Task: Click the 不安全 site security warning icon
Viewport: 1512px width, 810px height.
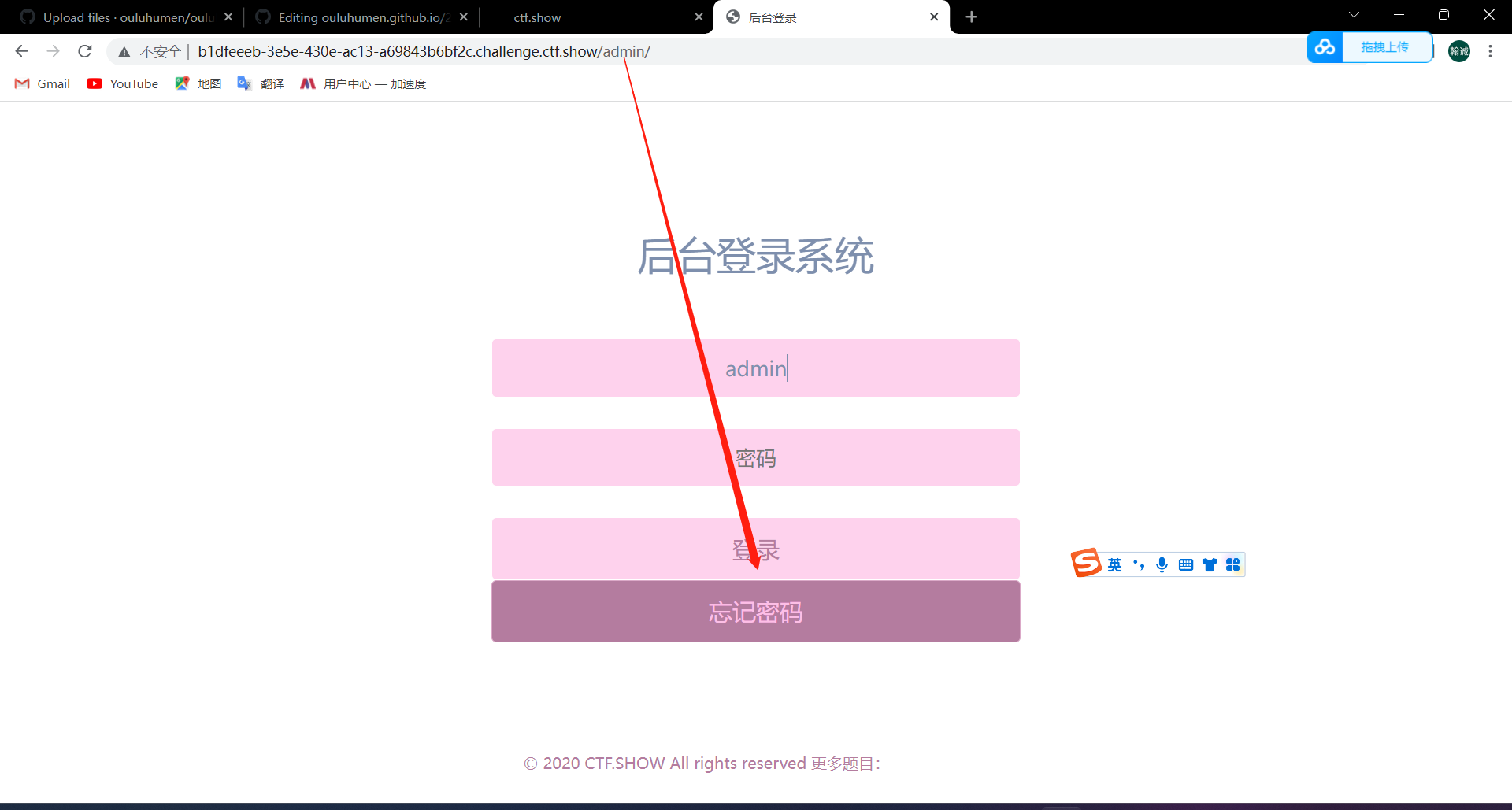Action: [124, 51]
